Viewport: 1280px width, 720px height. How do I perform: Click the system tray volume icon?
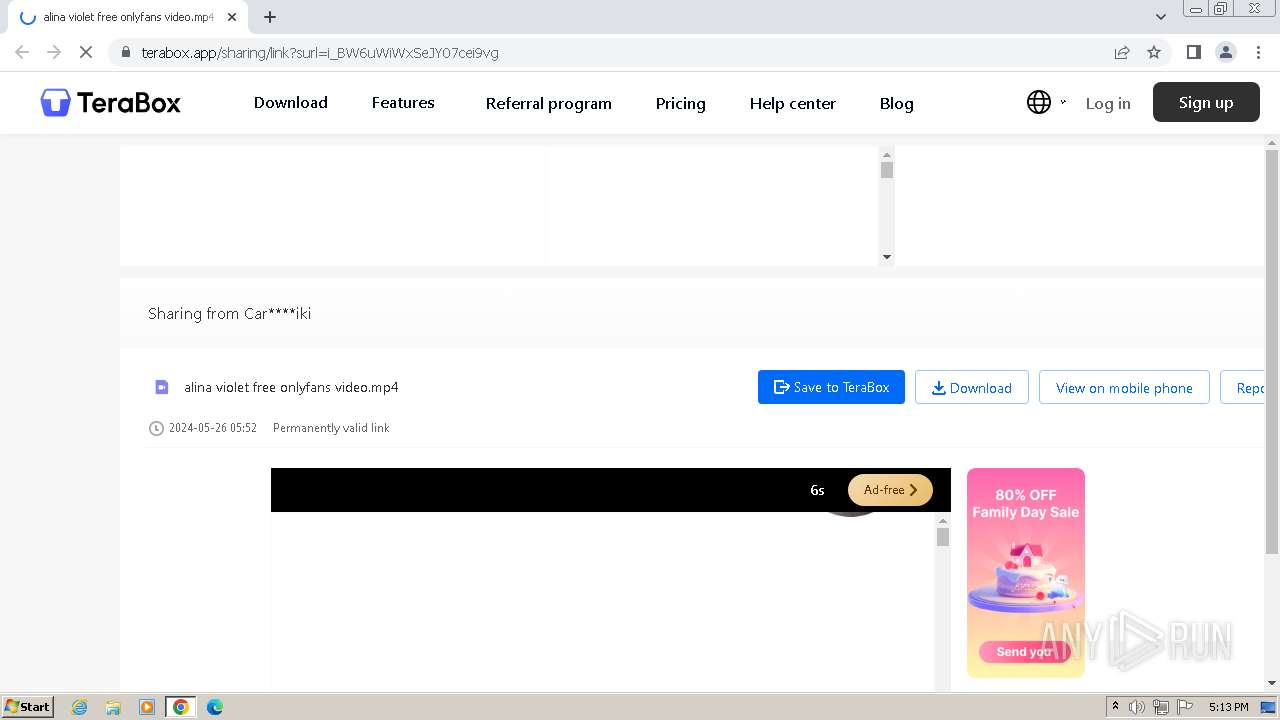pyautogui.click(x=1137, y=707)
